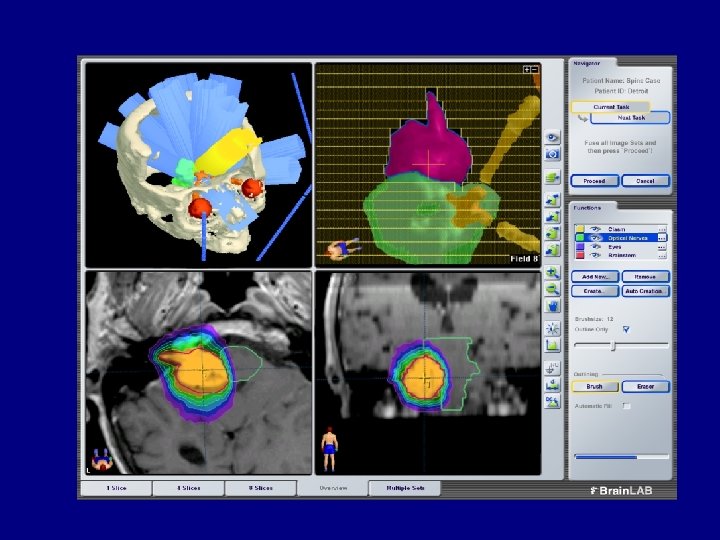Image resolution: width=720 pixels, height=540 pixels.
Task: Click the eye view-options toolbar icon
Action: [x=552, y=137]
